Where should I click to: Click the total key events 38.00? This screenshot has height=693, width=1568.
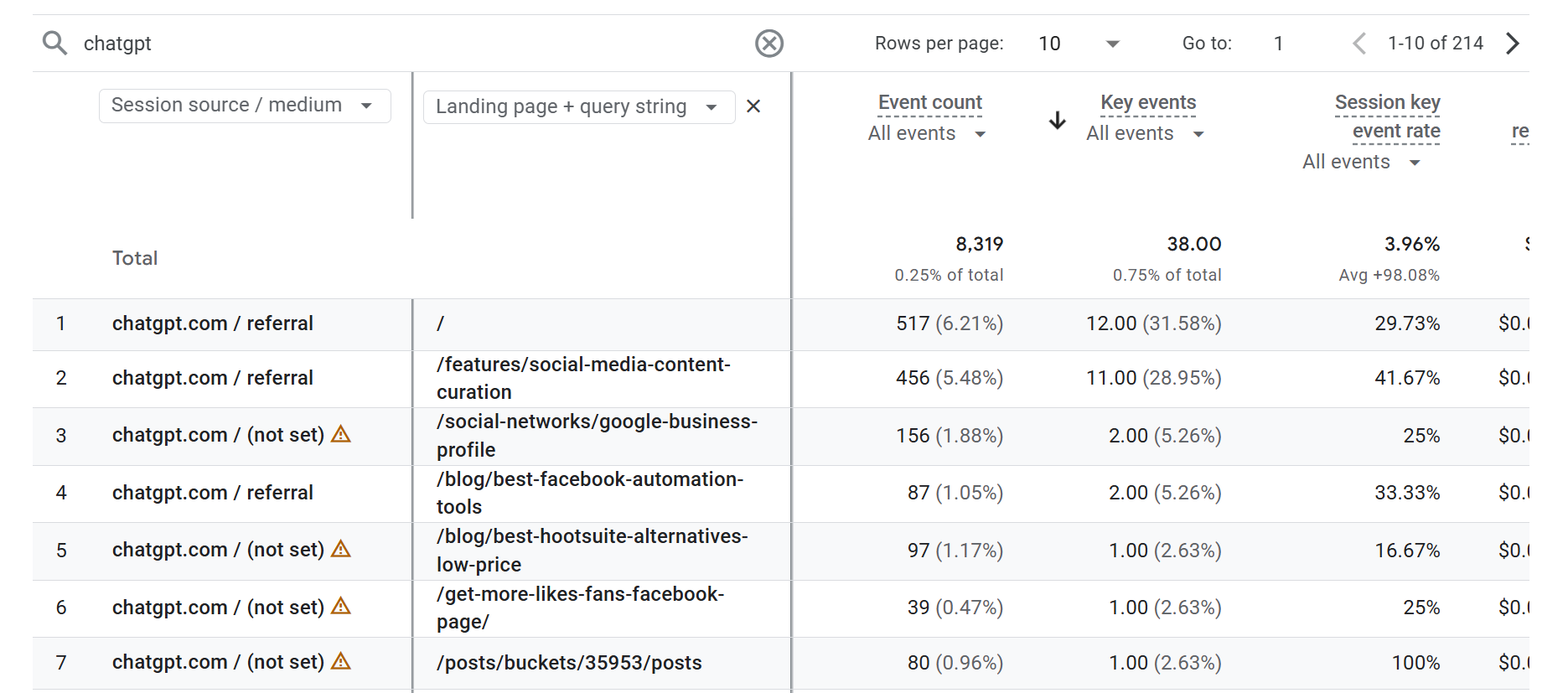tap(1194, 244)
